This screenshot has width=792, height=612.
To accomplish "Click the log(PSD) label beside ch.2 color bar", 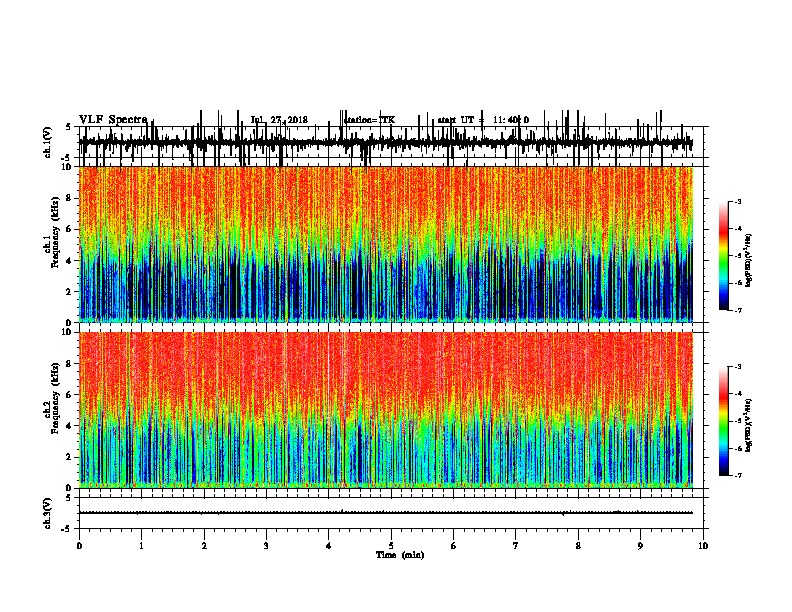I will (748, 425).
